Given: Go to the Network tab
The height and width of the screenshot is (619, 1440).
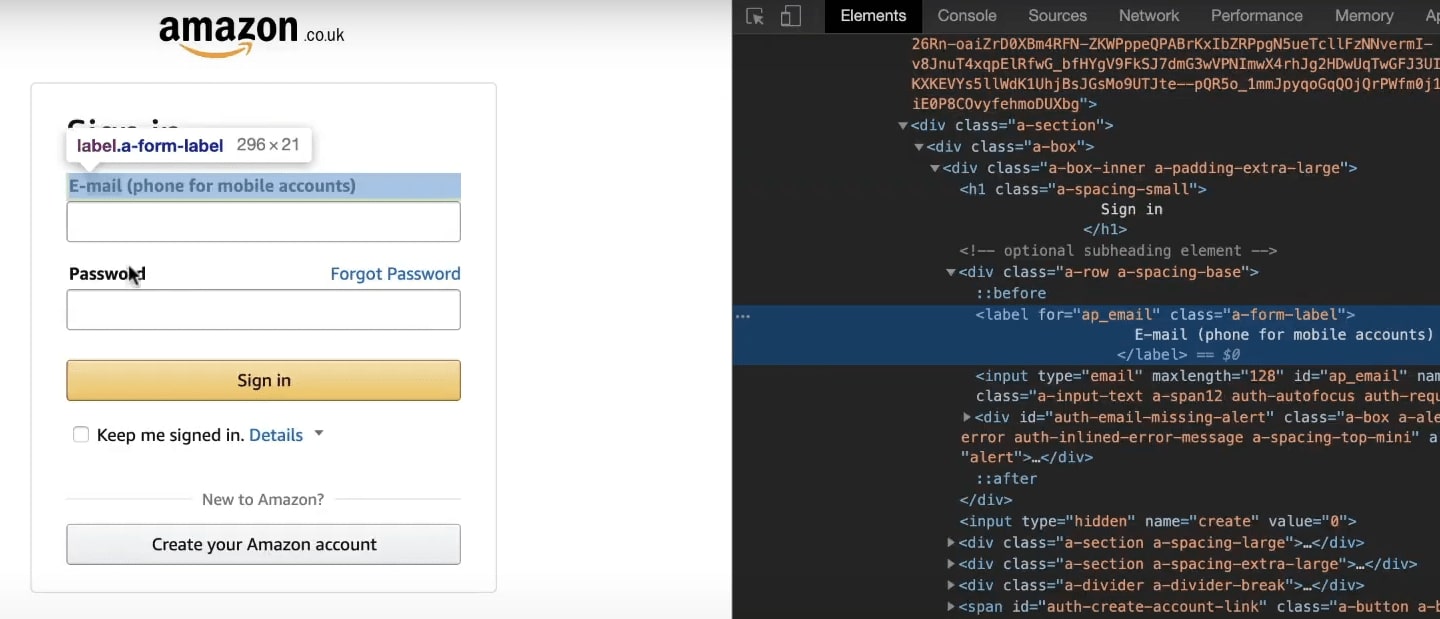Looking at the screenshot, I should click(x=1149, y=16).
